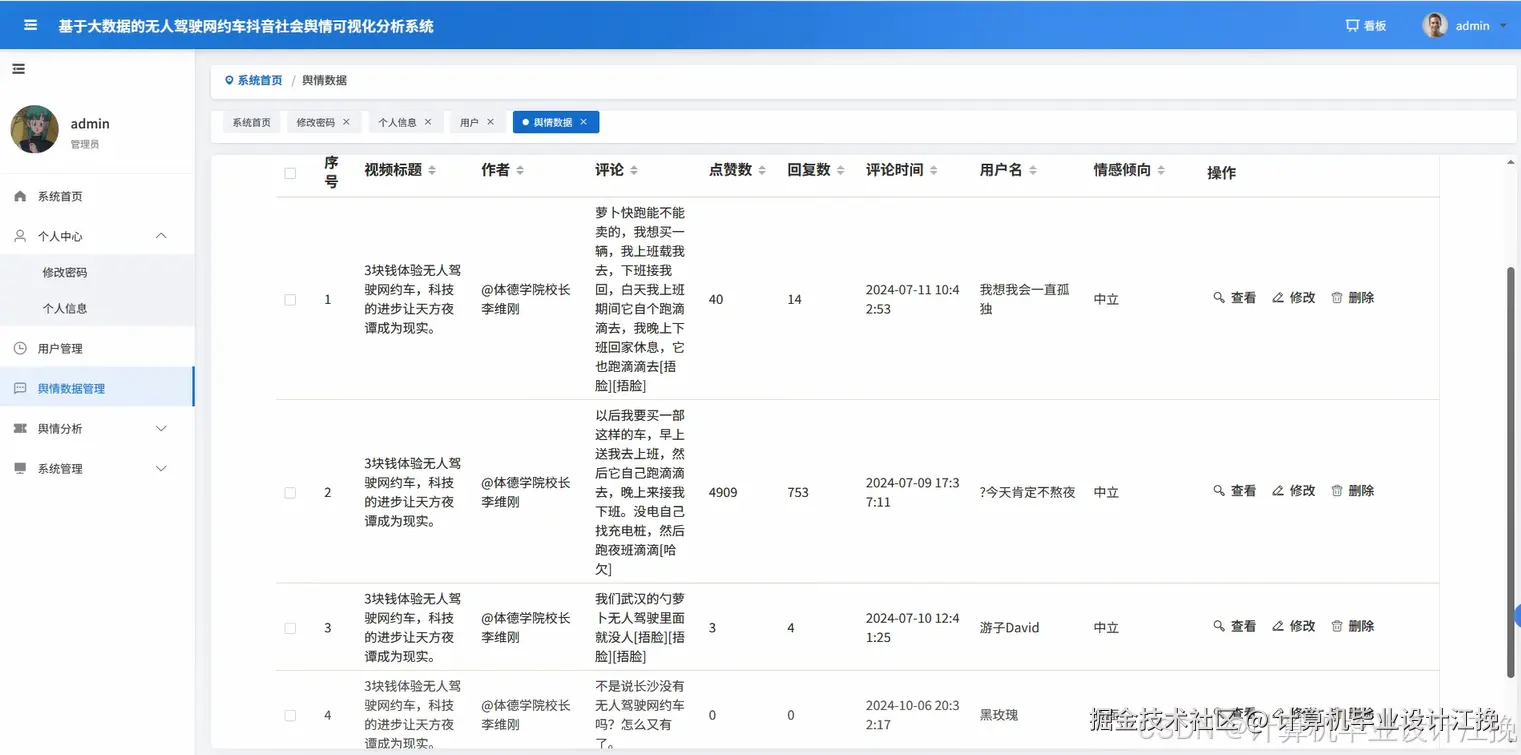Click the hamburger menu icon in top navbar

(x=29, y=25)
